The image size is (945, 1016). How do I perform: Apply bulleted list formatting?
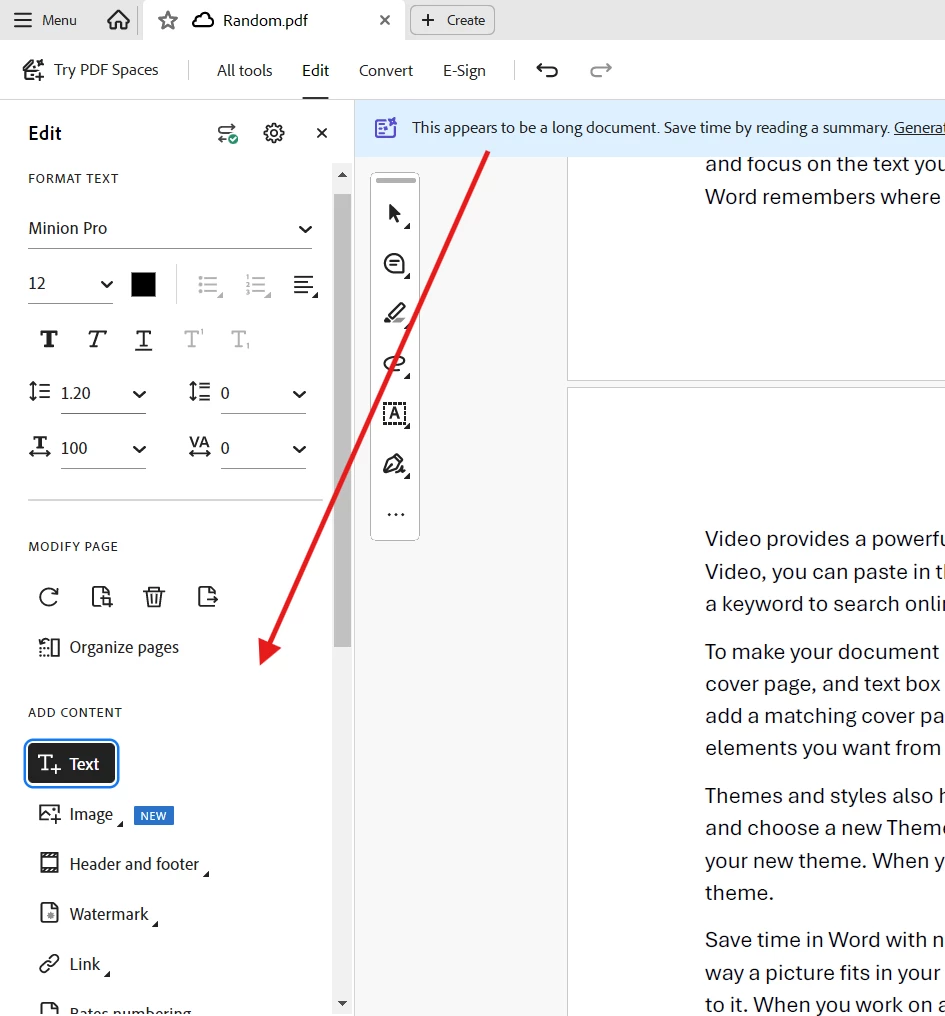click(210, 284)
